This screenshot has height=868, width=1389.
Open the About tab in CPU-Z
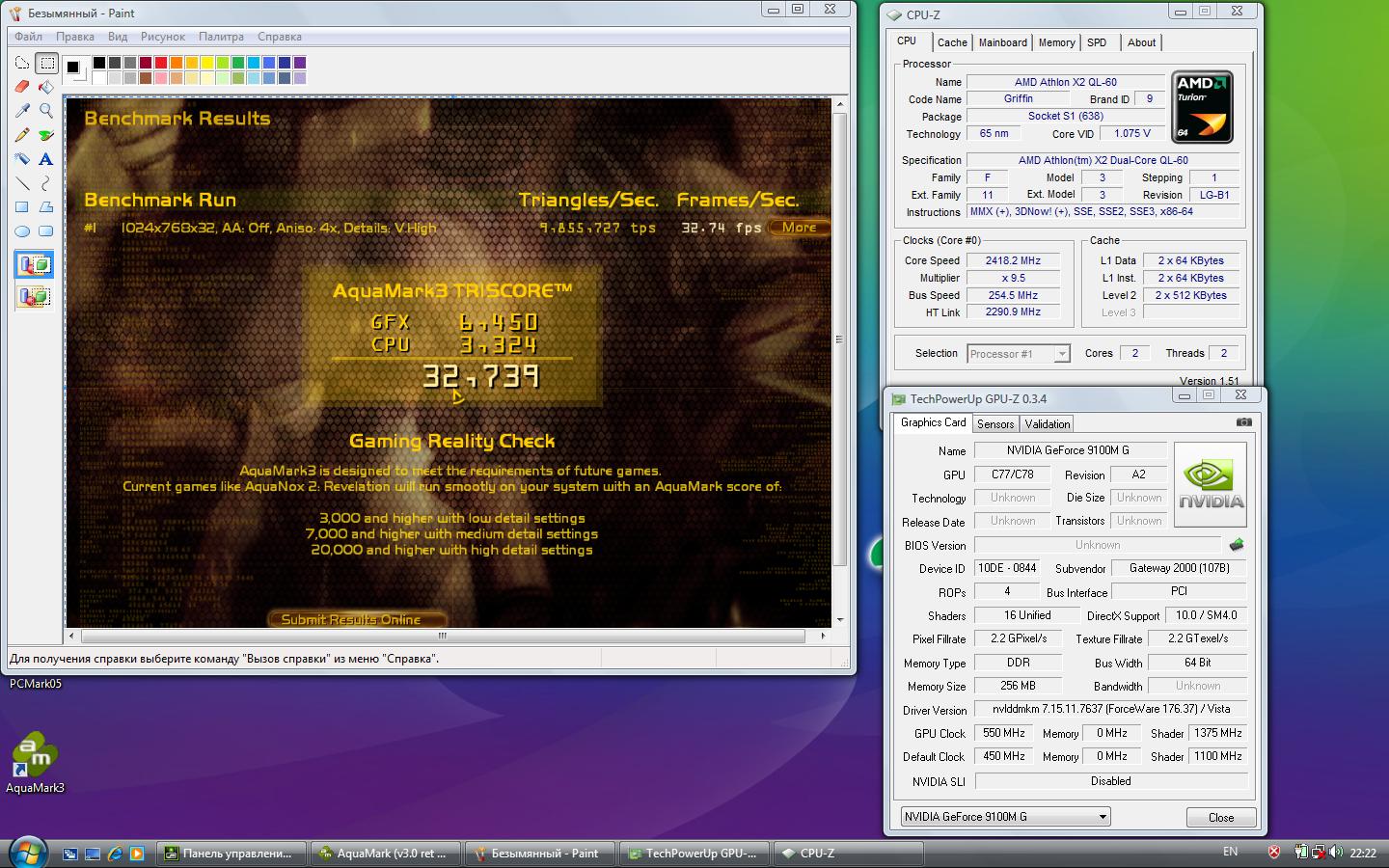(x=1141, y=42)
